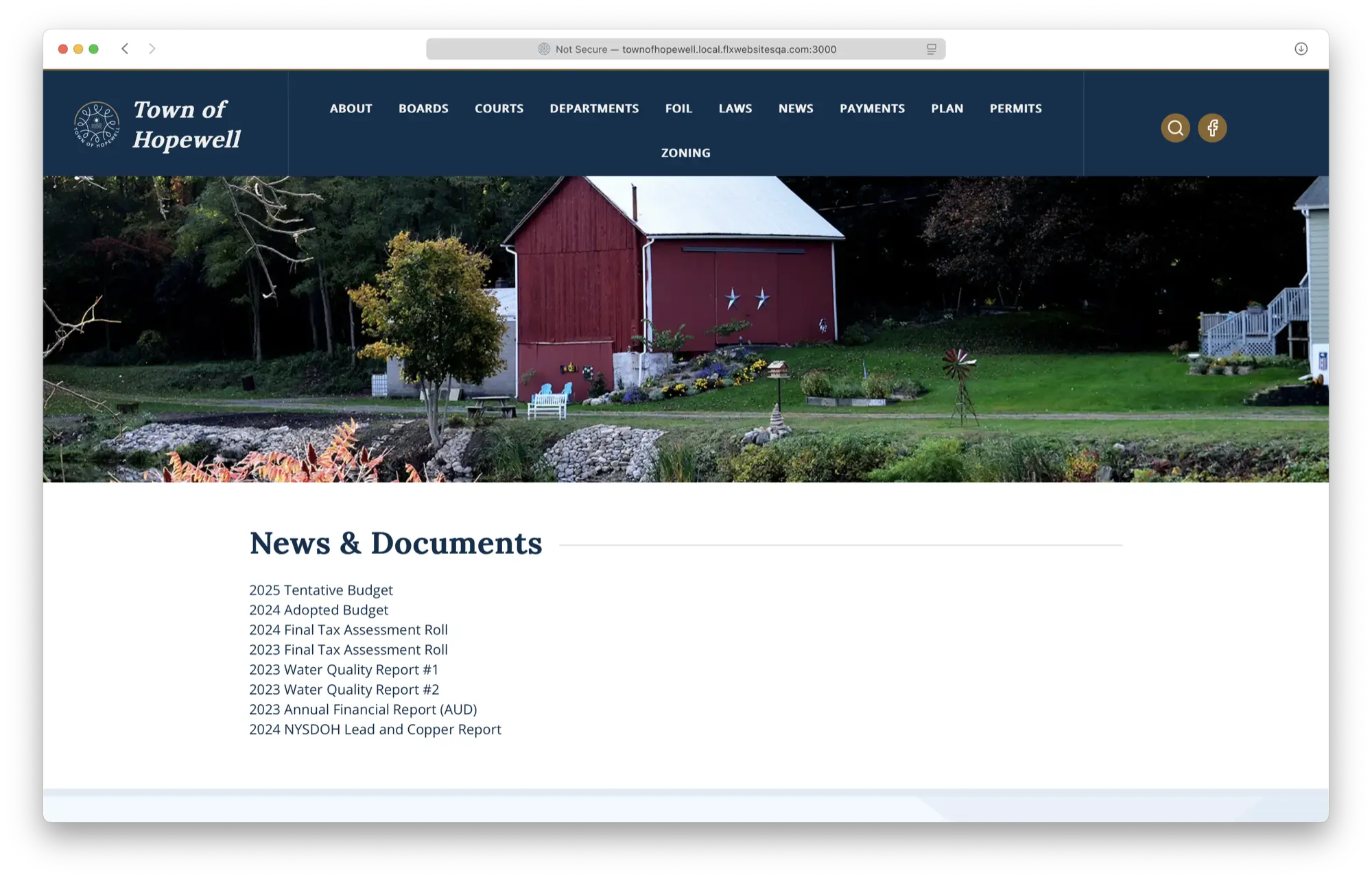Visit the Facebook page icon
This screenshot has width=1372, height=879.
[x=1212, y=128]
